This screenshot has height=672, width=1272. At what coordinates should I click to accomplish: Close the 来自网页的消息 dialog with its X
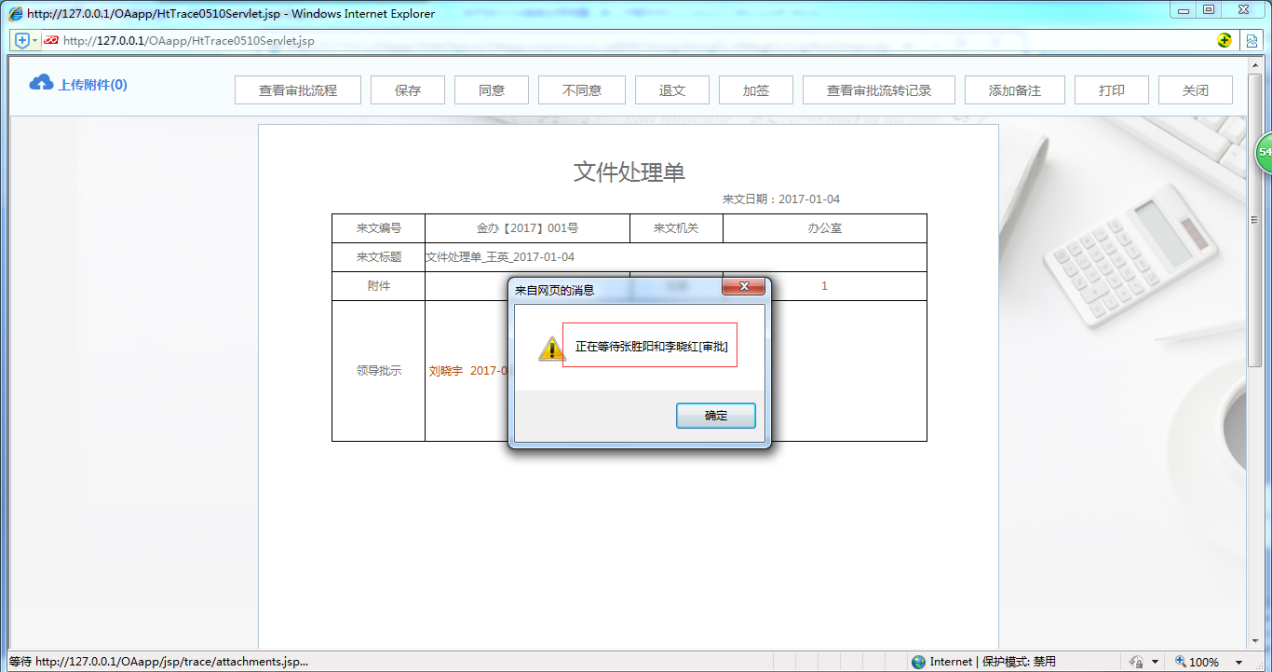click(744, 288)
